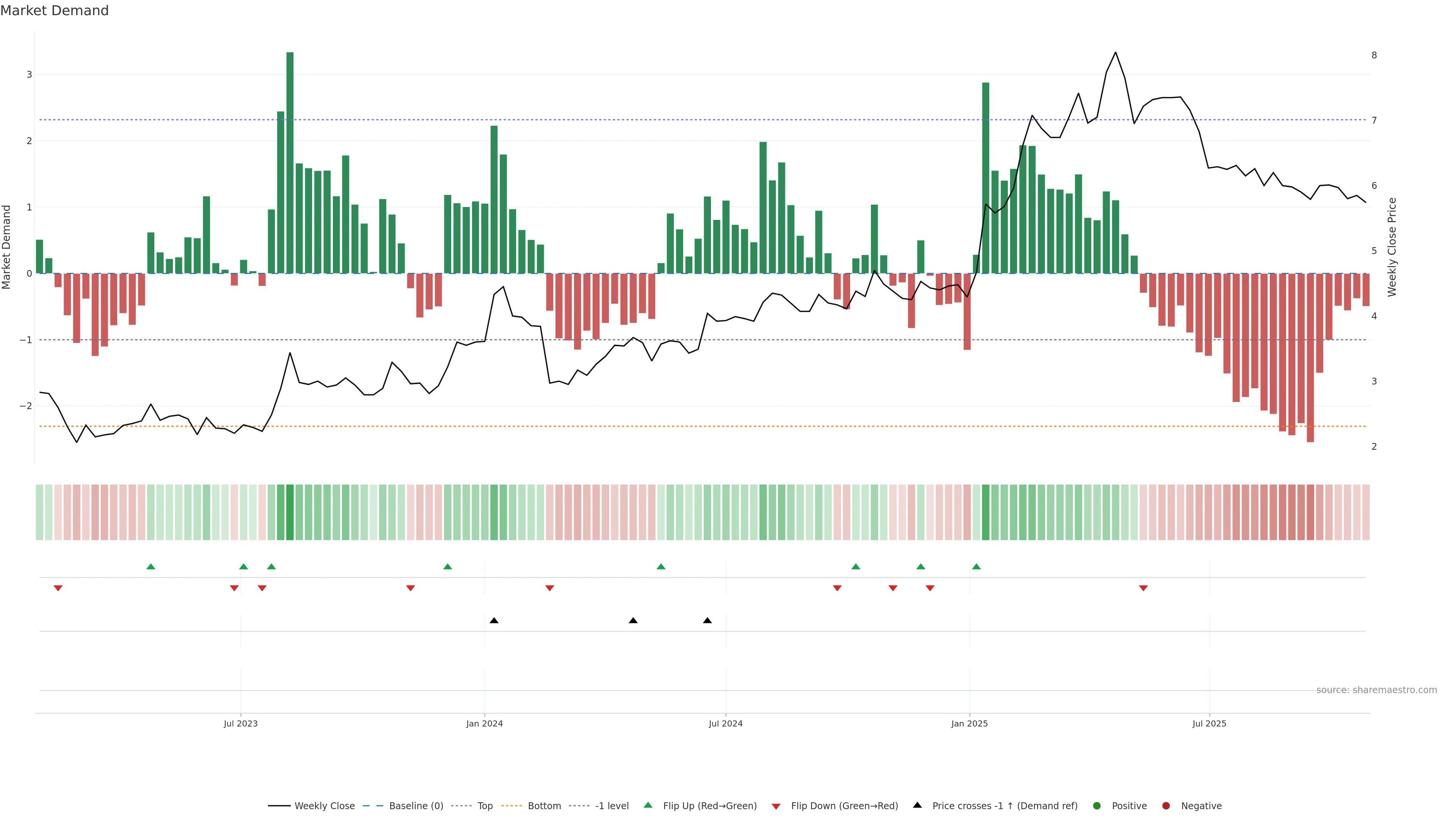The width and height of the screenshot is (1456, 819).
Task: Click the Positive green dot legend icon
Action: click(1097, 805)
